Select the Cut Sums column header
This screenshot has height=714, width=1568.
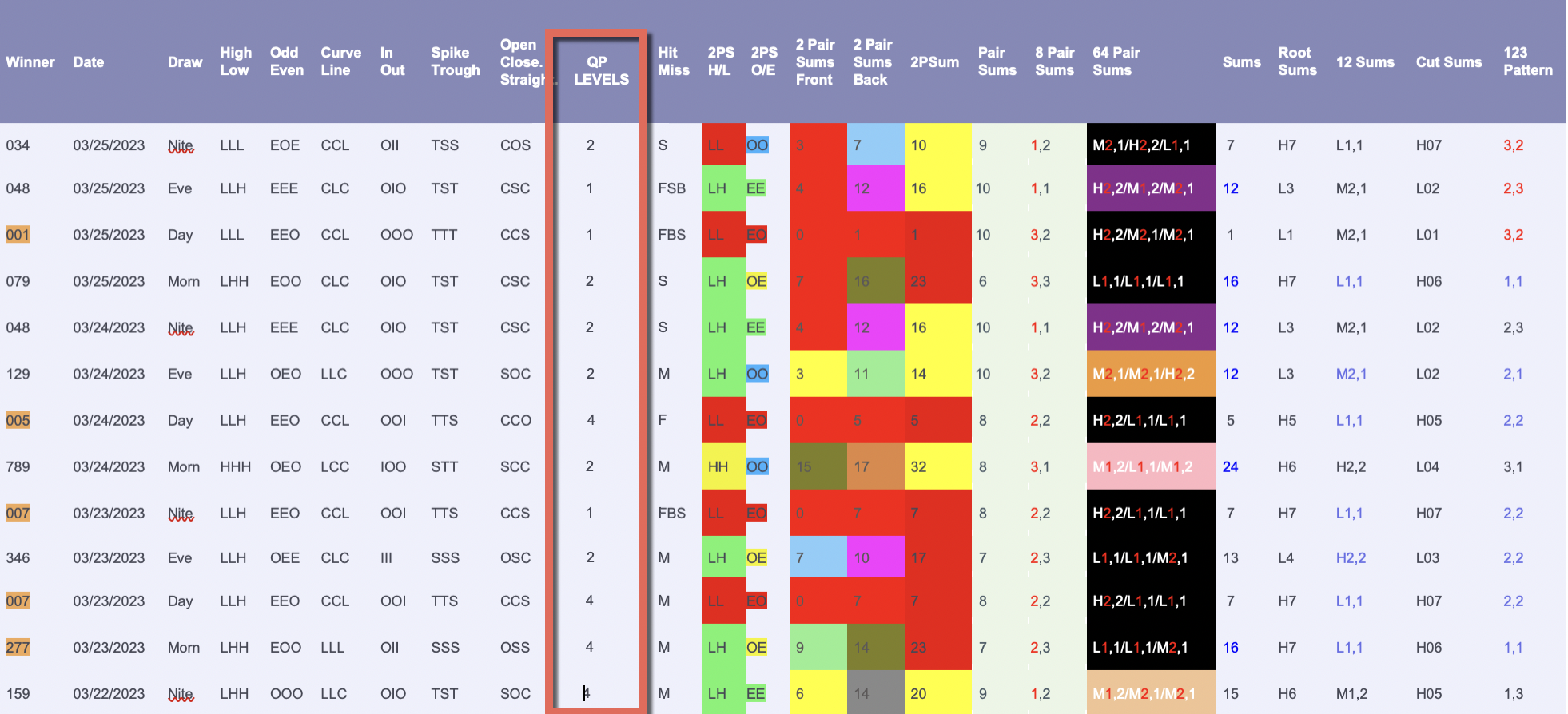1448,62
